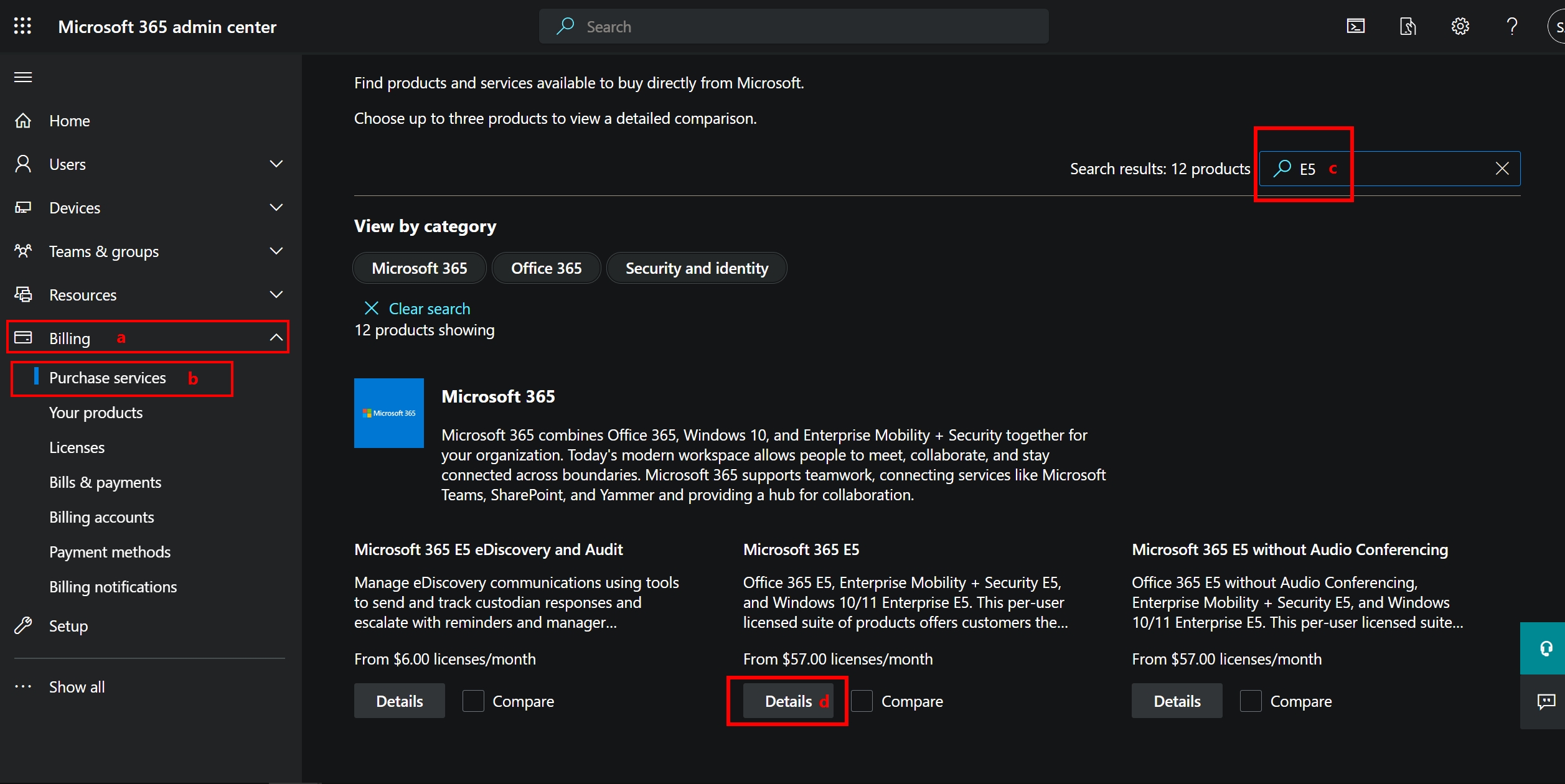
Task: Open the feedback chat bubble icon
Action: point(1546,702)
